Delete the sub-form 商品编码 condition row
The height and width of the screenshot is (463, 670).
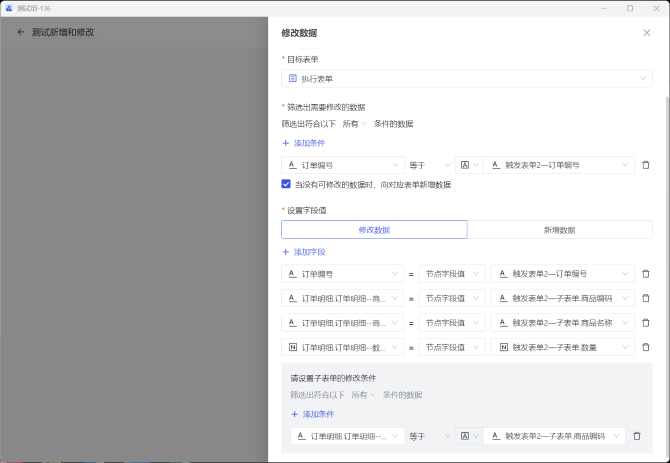click(637, 436)
